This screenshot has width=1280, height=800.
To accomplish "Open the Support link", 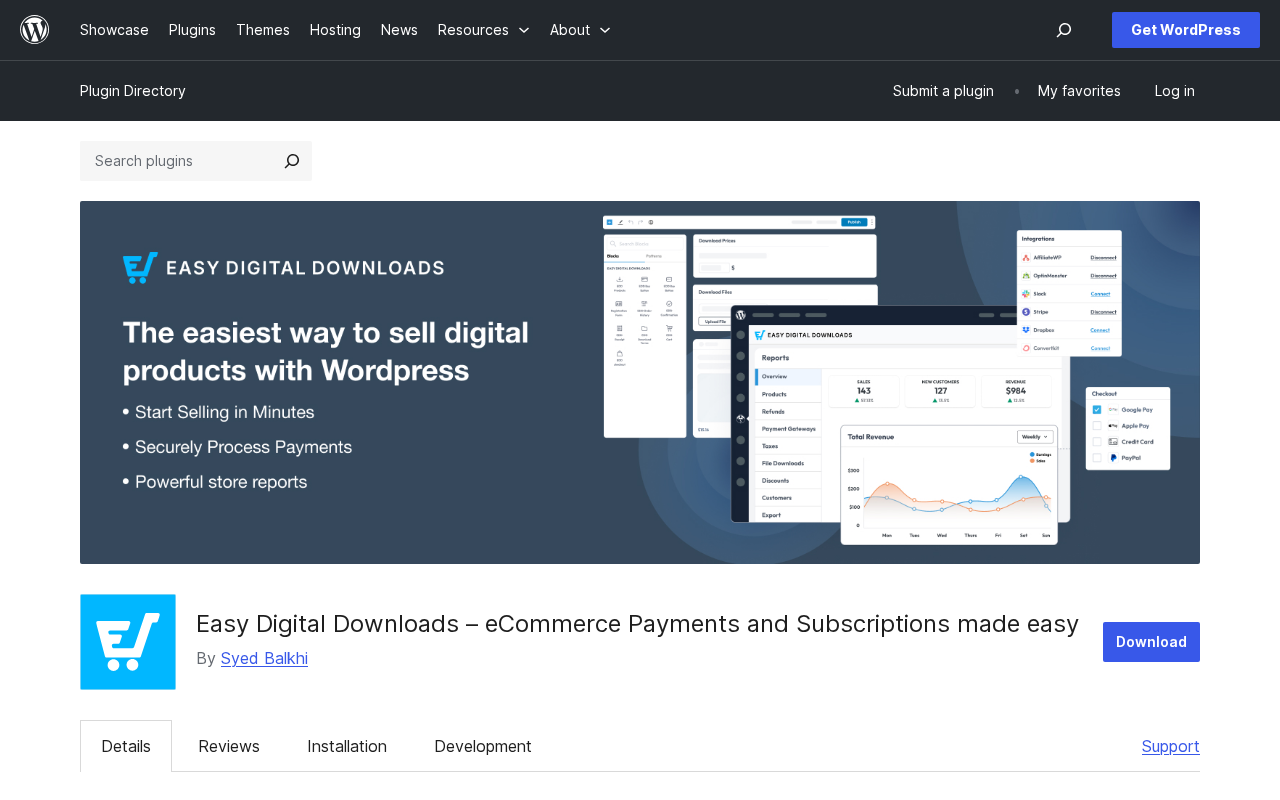I will (1171, 746).
